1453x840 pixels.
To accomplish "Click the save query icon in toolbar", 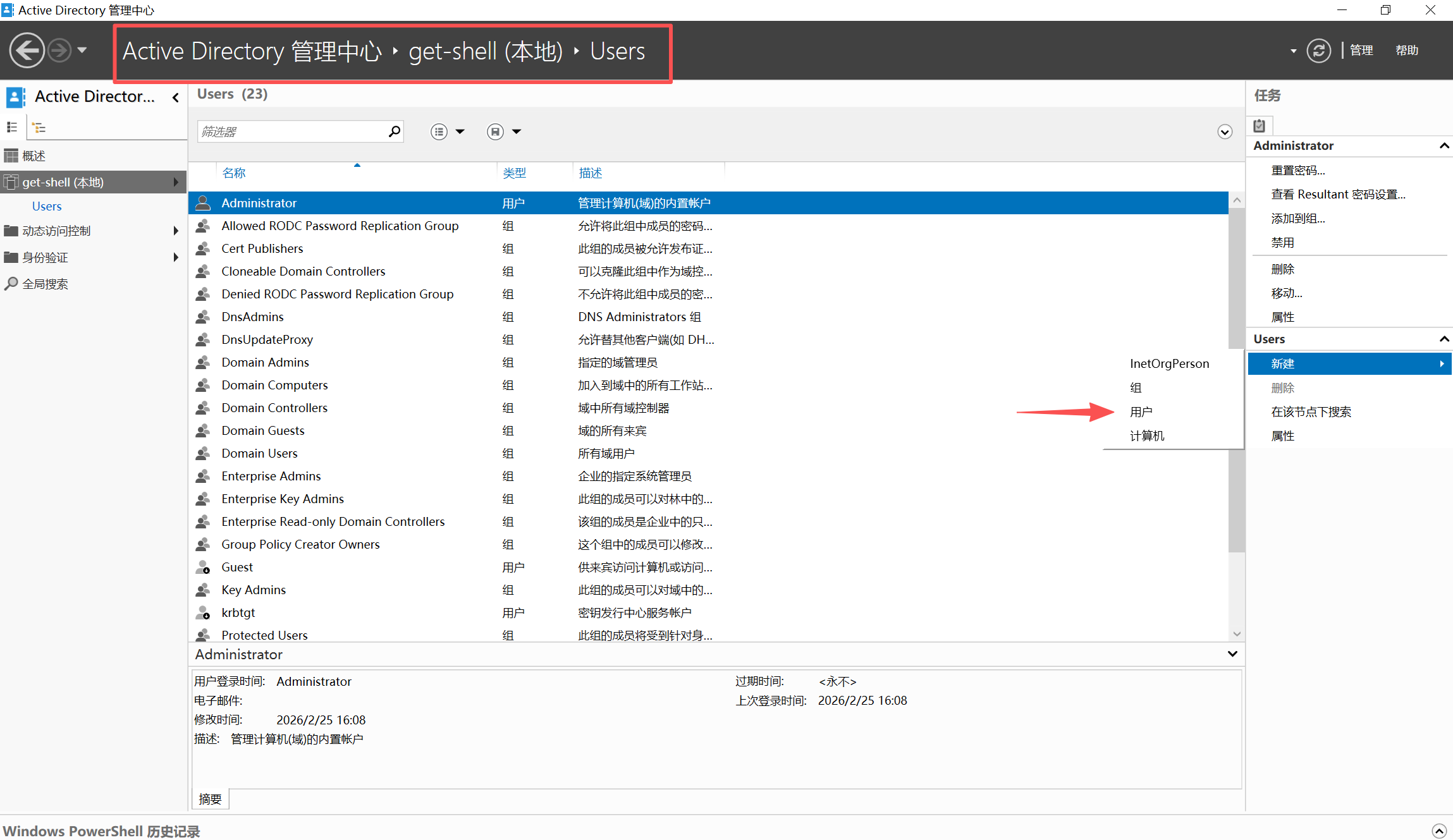I will click(496, 131).
